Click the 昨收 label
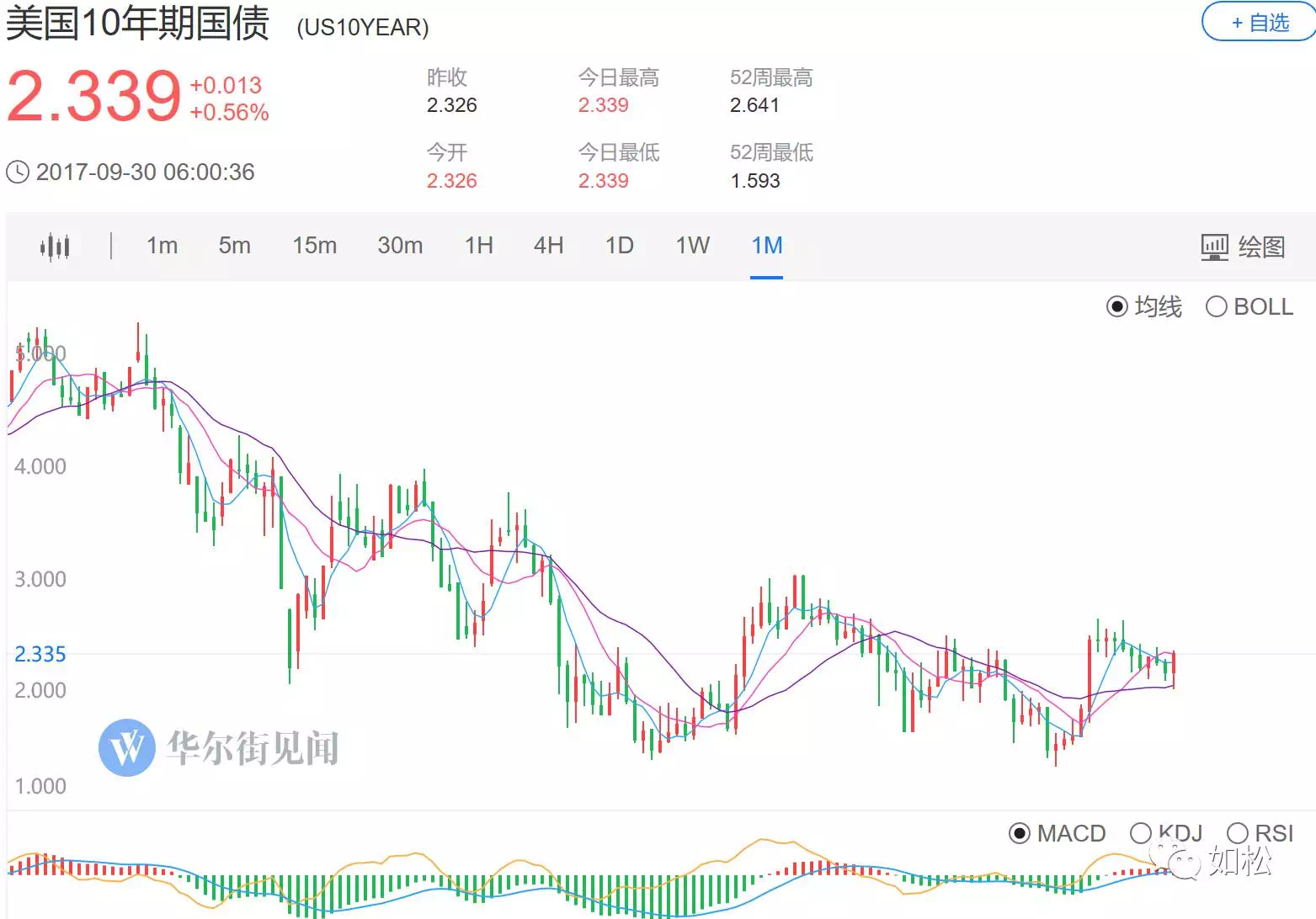Image resolution: width=1316 pixels, height=919 pixels. [446, 77]
